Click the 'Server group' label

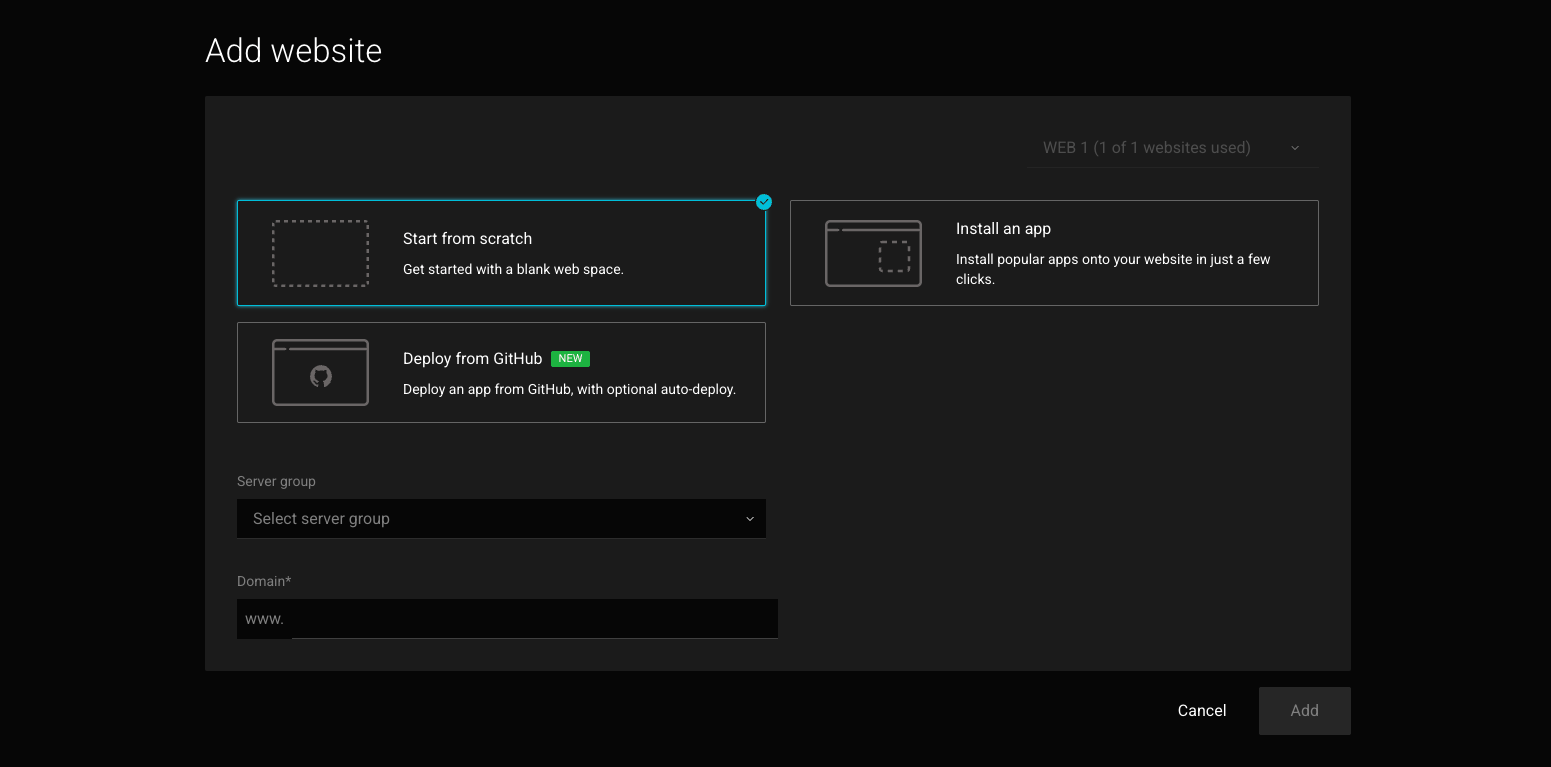[276, 481]
